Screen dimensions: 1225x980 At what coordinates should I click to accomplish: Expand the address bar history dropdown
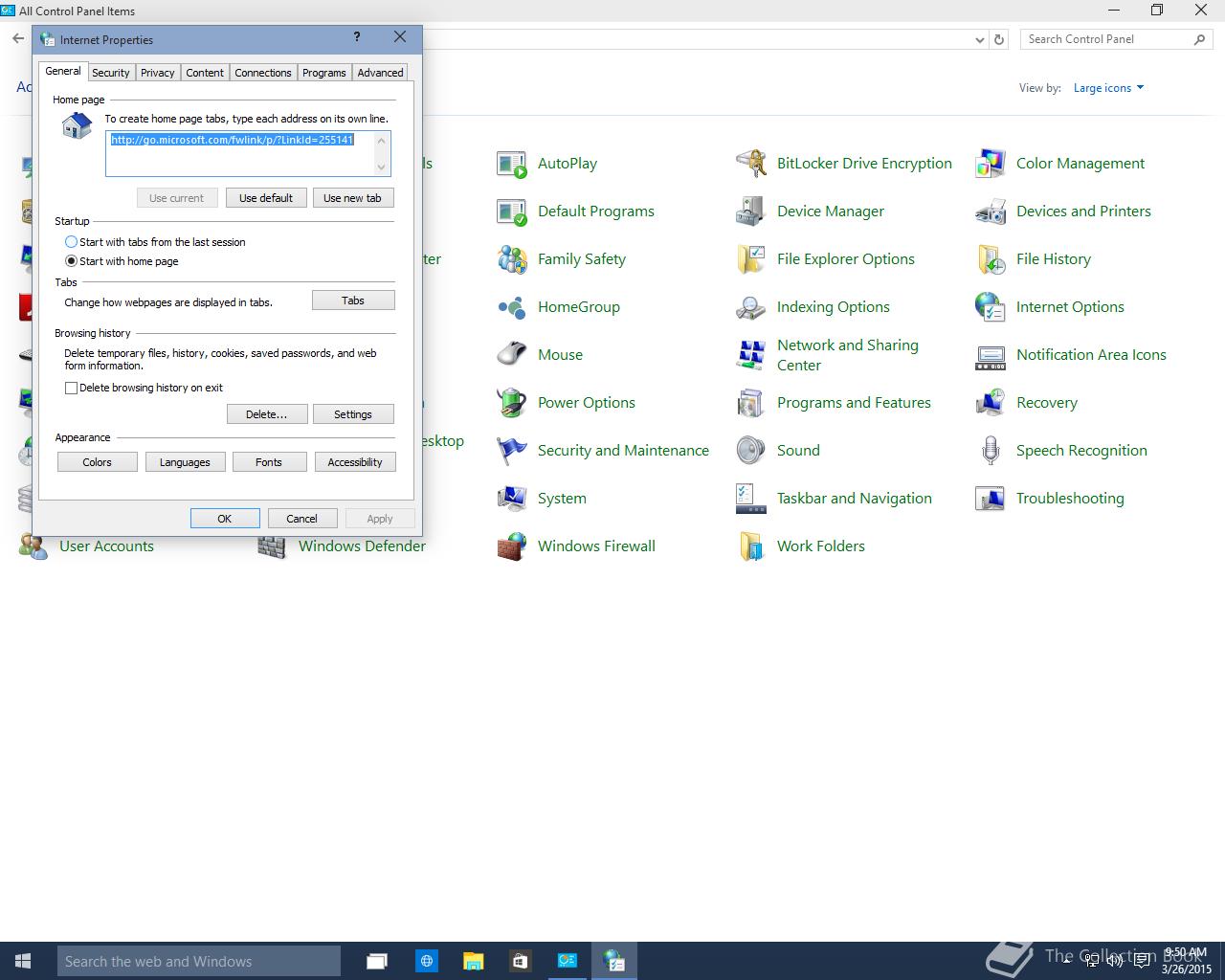tap(979, 40)
